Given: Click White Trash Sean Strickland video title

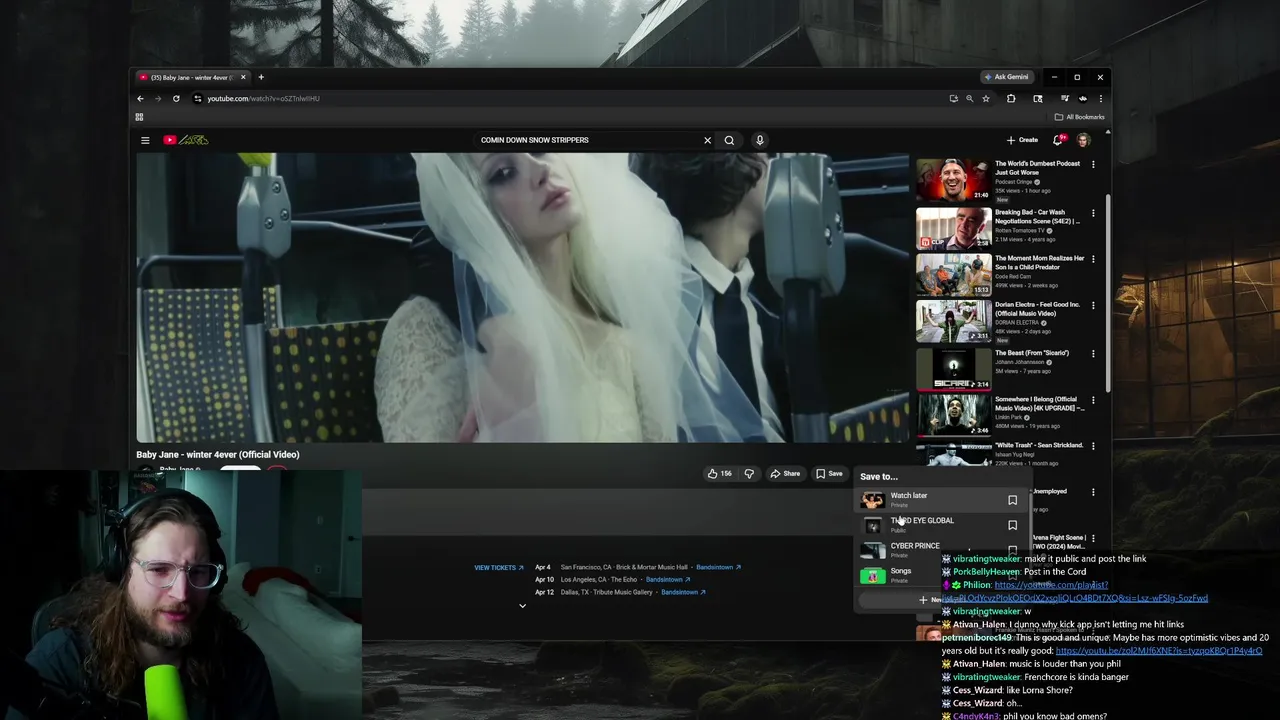Looking at the screenshot, I should (x=1039, y=446).
